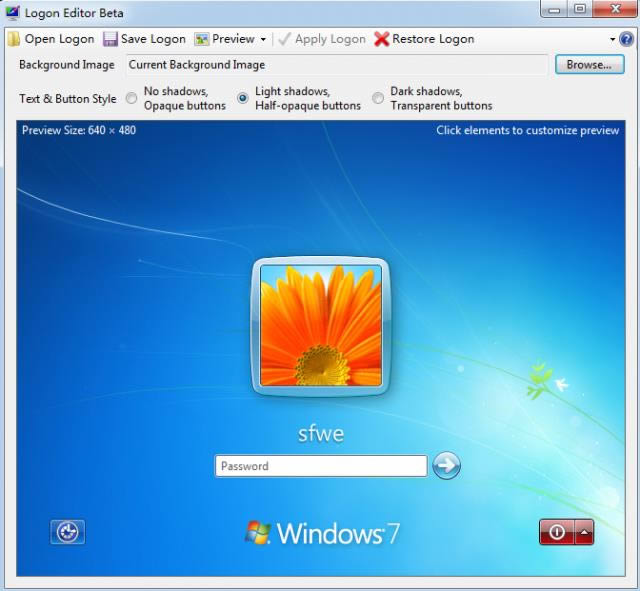Viewport: 640px width, 591px height.
Task: Click the Open Logon folder icon
Action: pos(13,39)
